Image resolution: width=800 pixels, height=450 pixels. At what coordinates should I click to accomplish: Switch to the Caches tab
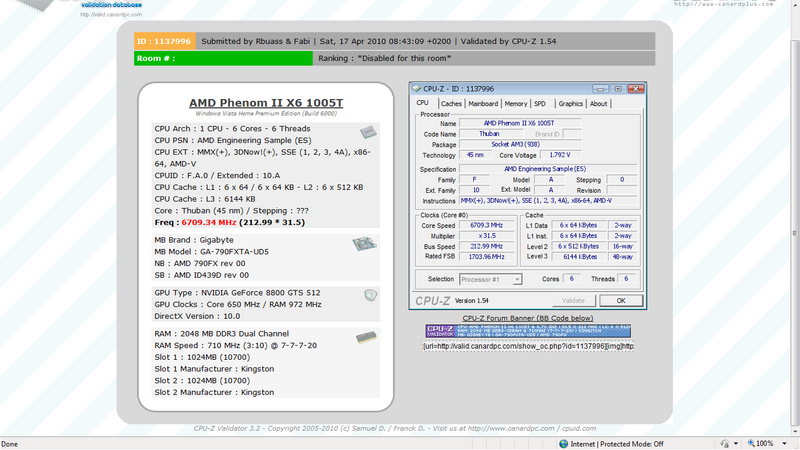451,103
